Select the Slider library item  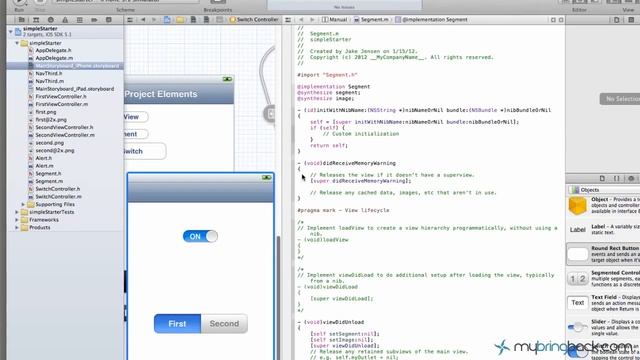(604, 327)
